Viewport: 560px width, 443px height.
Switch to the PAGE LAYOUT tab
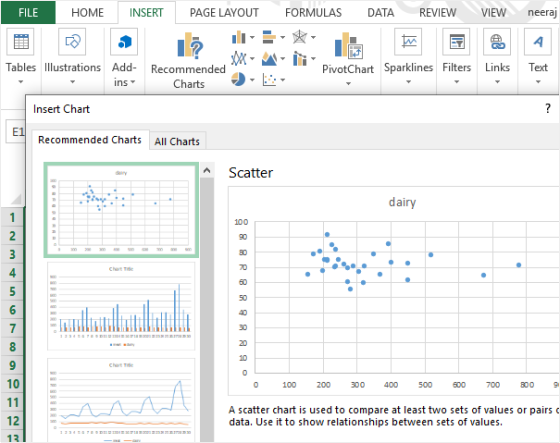[x=224, y=13]
